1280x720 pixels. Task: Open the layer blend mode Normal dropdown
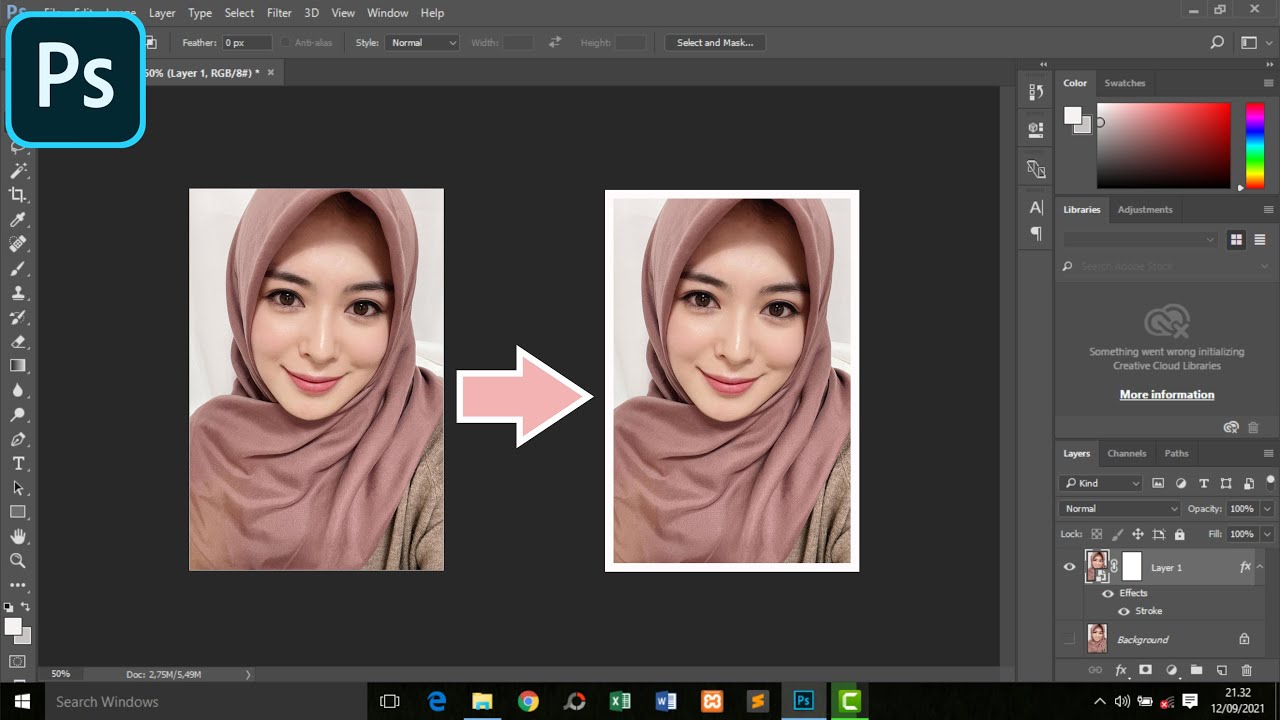pyautogui.click(x=1119, y=509)
